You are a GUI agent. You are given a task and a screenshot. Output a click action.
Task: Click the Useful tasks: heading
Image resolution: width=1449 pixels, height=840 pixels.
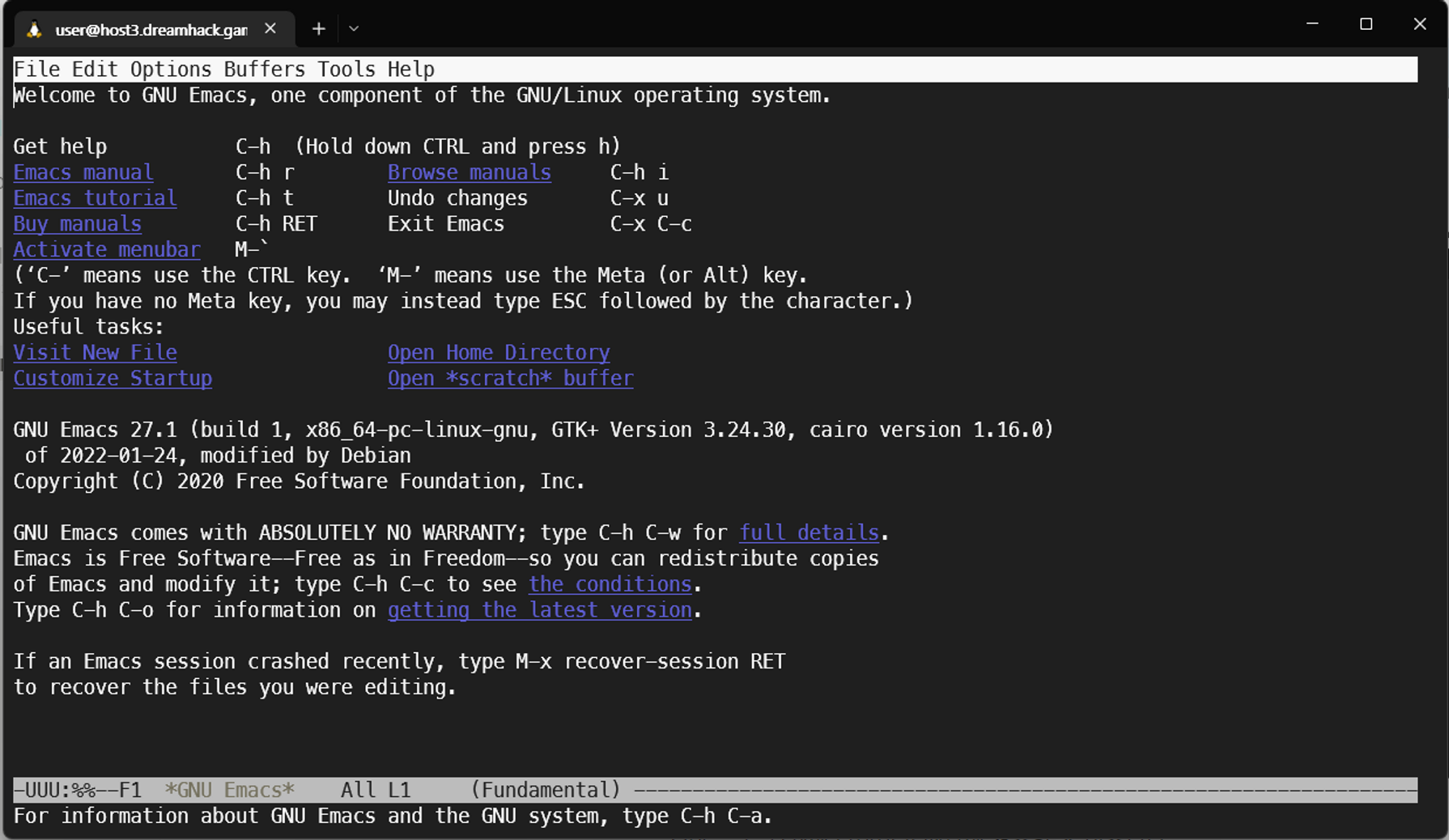tap(89, 327)
